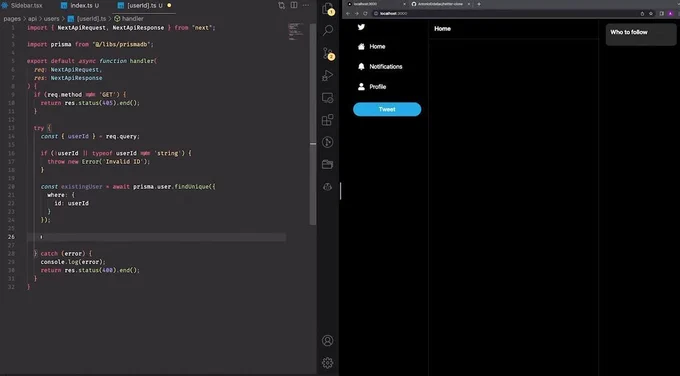
Task: Click the bottom-most view icon below the folder icon
Action: (328, 187)
